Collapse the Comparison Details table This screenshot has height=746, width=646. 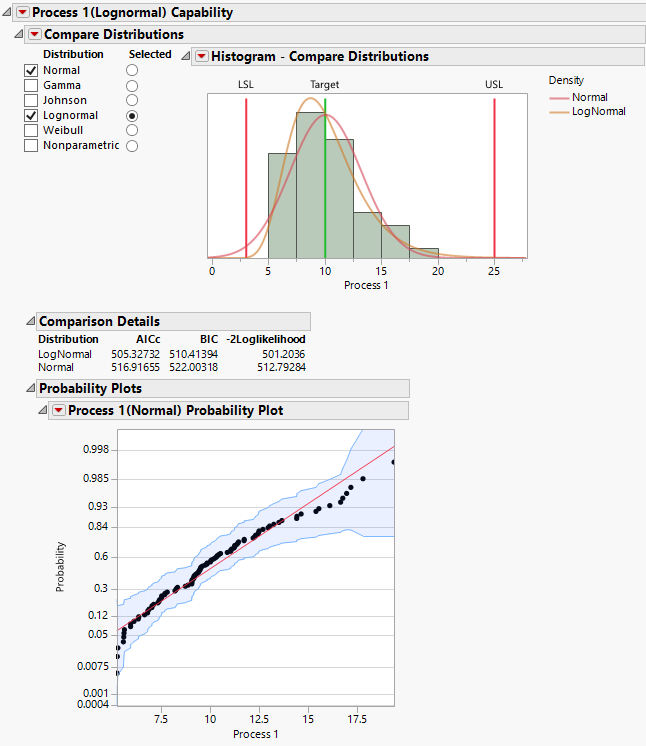(x=30, y=321)
